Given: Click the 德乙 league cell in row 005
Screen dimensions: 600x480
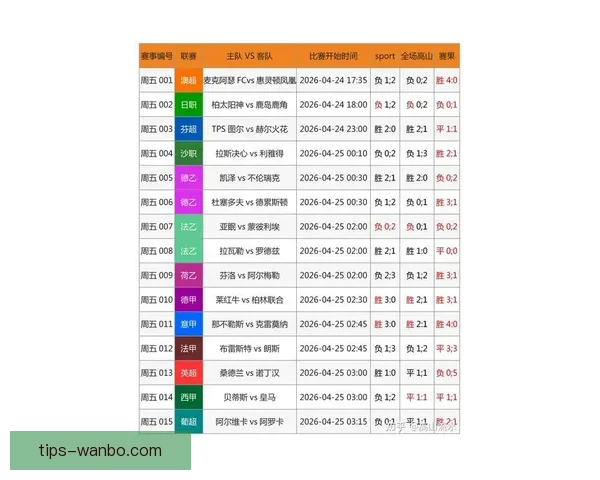Looking at the screenshot, I should tap(189, 178).
